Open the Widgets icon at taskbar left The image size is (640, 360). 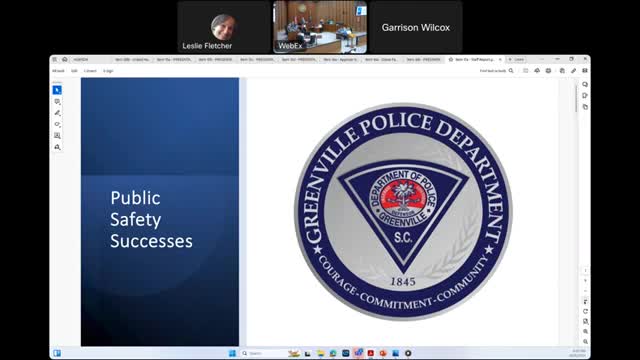pos(57,353)
